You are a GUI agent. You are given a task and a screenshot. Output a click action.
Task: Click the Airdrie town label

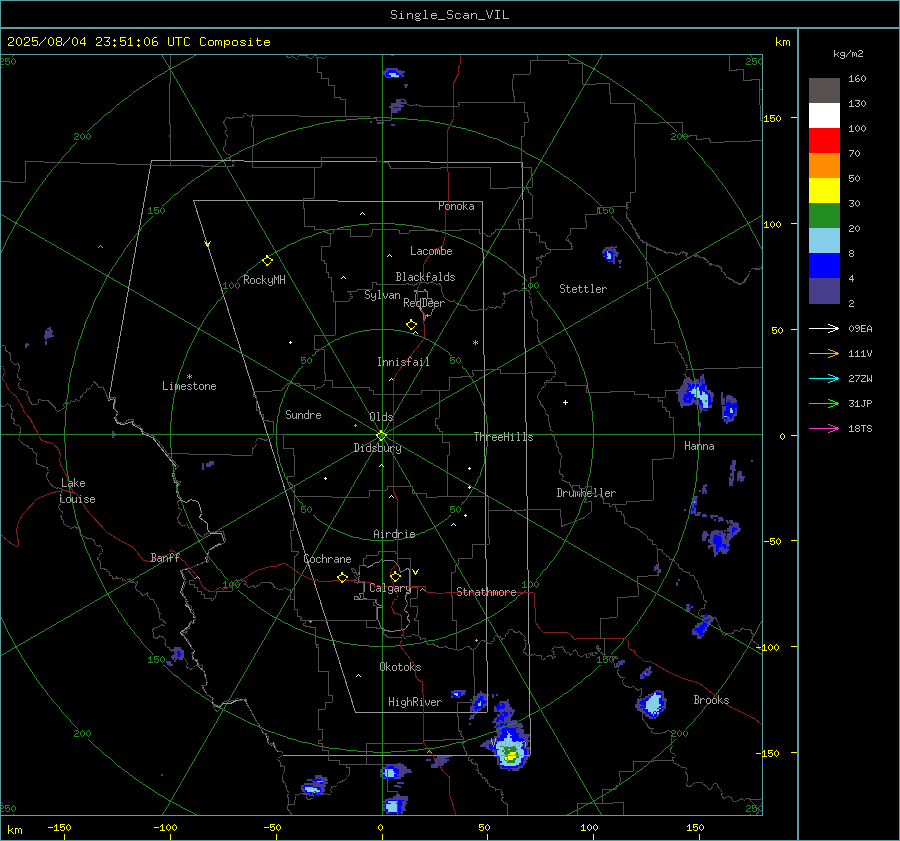click(x=394, y=534)
